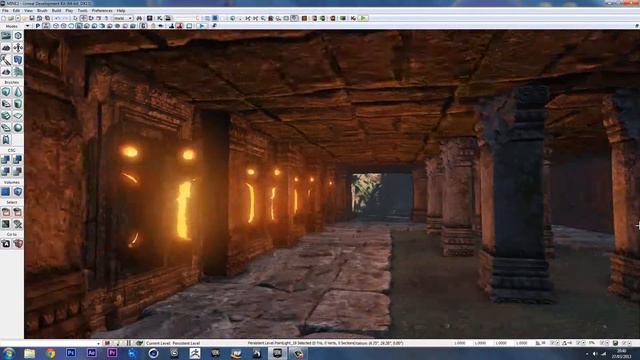The width and height of the screenshot is (640, 360).
Task: Toggle realtime P button in viewport toolbar
Action: [x=38, y=26]
